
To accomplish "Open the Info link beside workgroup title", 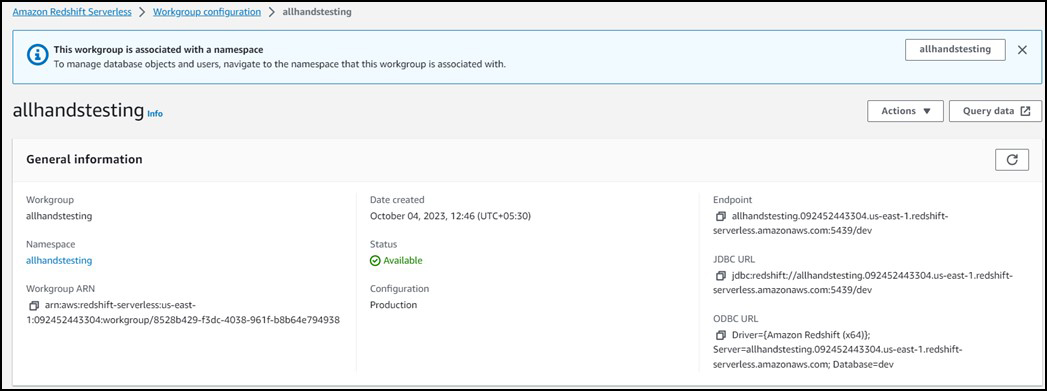I will [x=155, y=114].
